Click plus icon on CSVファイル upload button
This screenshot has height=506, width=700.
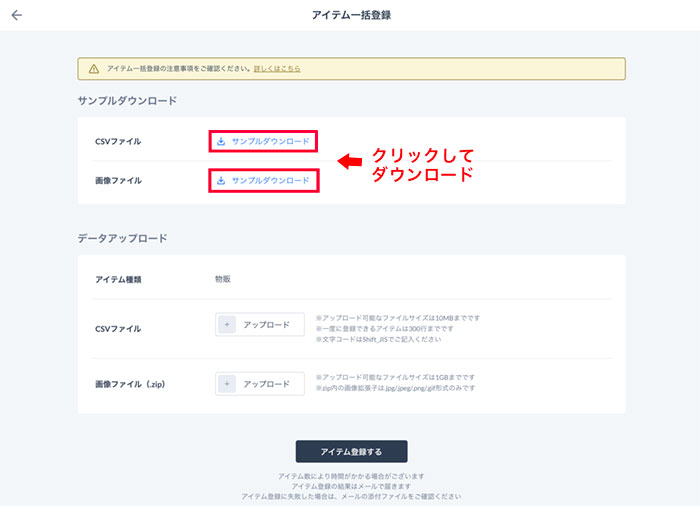click(x=227, y=324)
